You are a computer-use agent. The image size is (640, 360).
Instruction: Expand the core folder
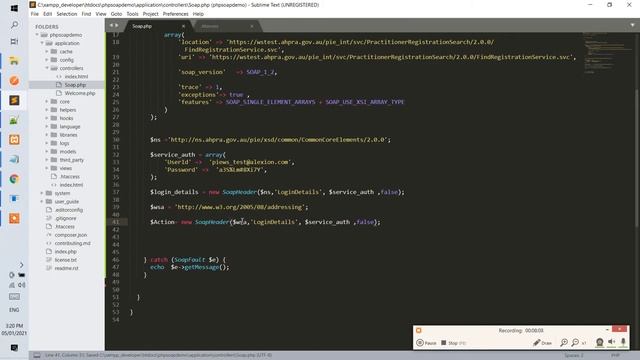(47, 101)
